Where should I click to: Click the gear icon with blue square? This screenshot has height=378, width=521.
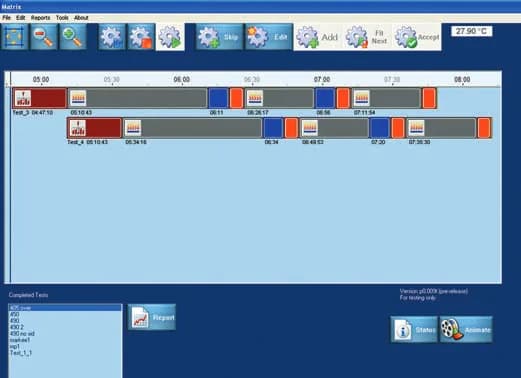(112, 37)
